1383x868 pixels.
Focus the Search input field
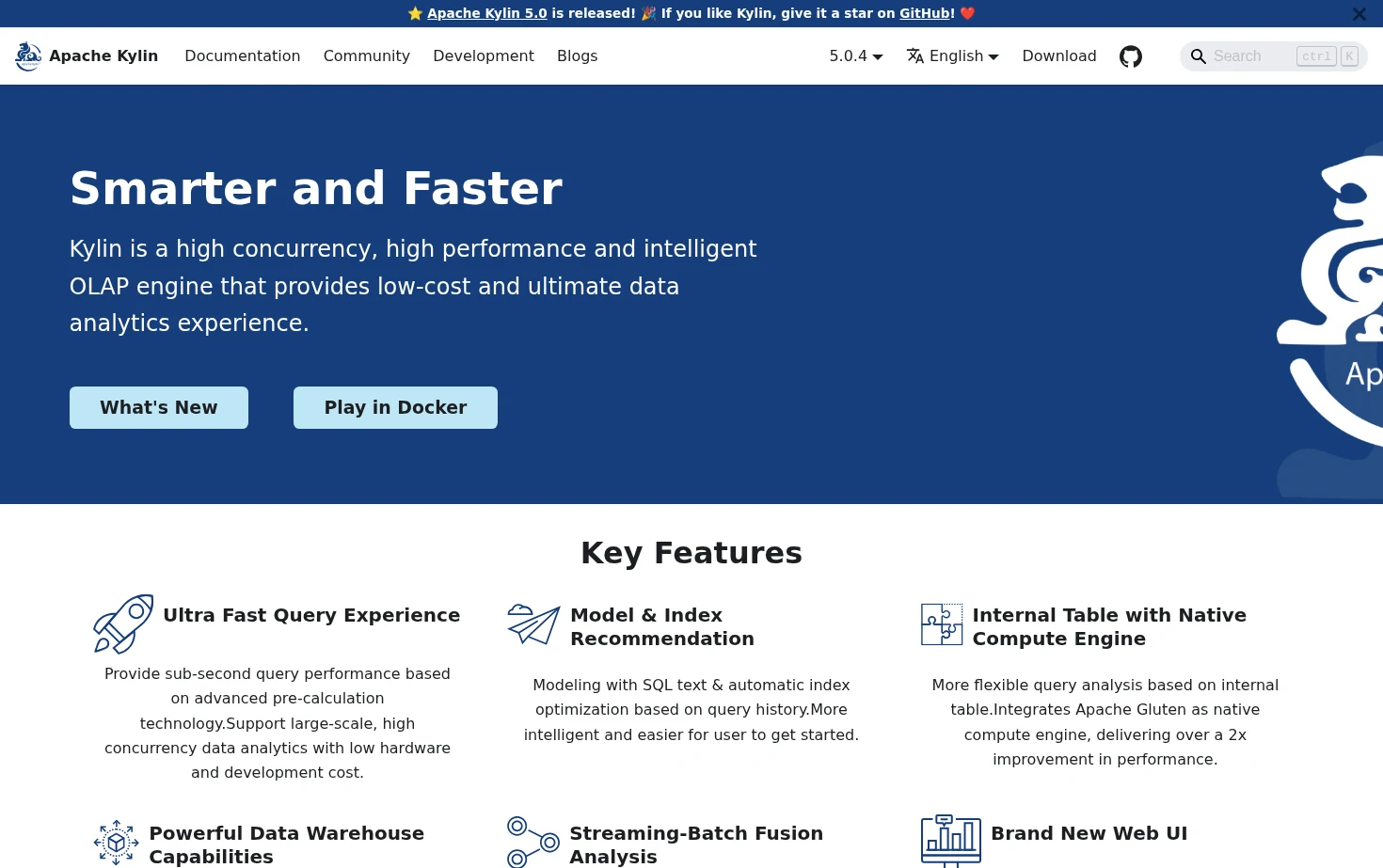[1274, 56]
